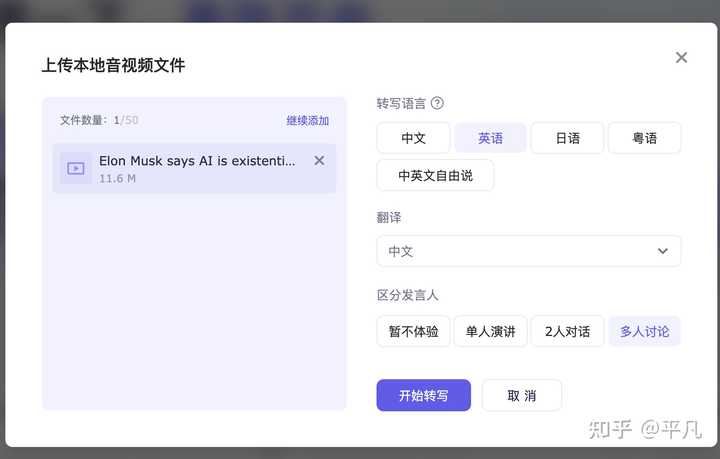Choose 暂不体验 for speaker separation
This screenshot has width=720, height=459.
tap(413, 331)
